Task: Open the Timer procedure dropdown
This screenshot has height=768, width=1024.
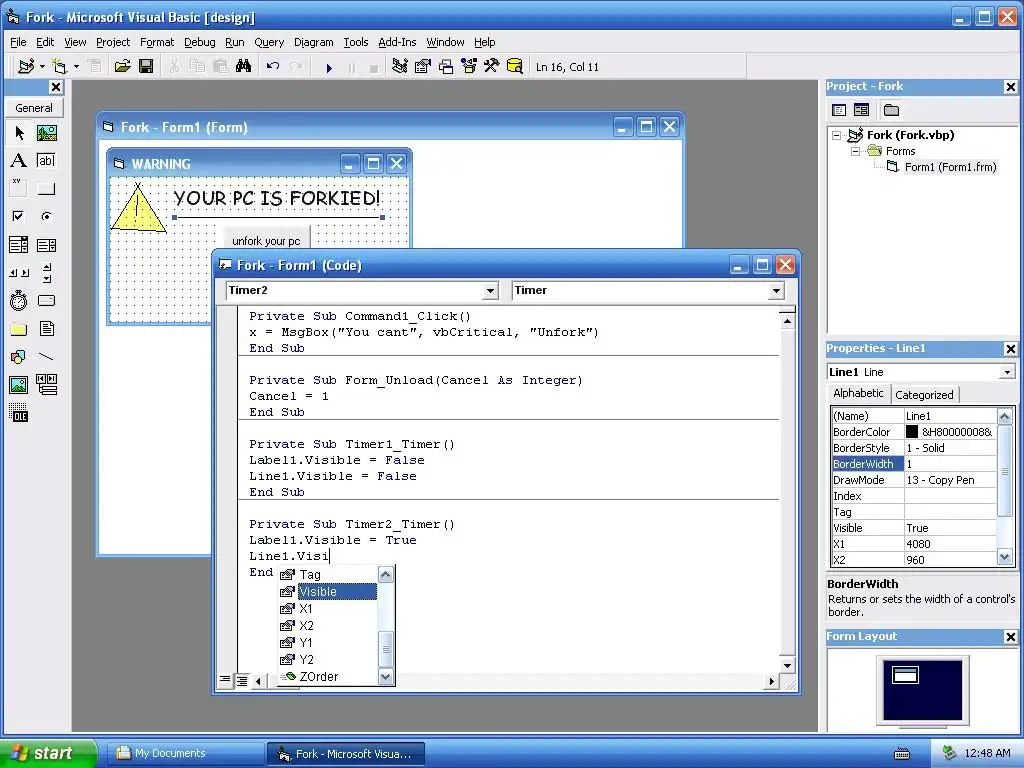Action: [x=776, y=291]
